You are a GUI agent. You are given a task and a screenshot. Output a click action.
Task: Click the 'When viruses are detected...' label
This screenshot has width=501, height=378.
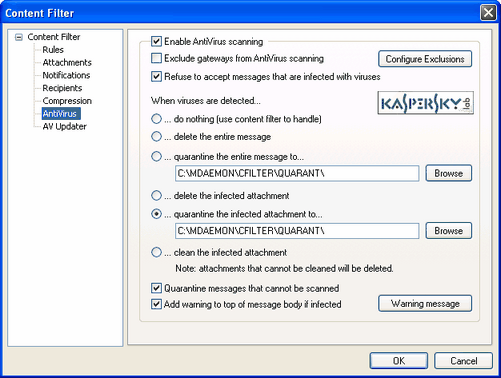click(x=206, y=101)
